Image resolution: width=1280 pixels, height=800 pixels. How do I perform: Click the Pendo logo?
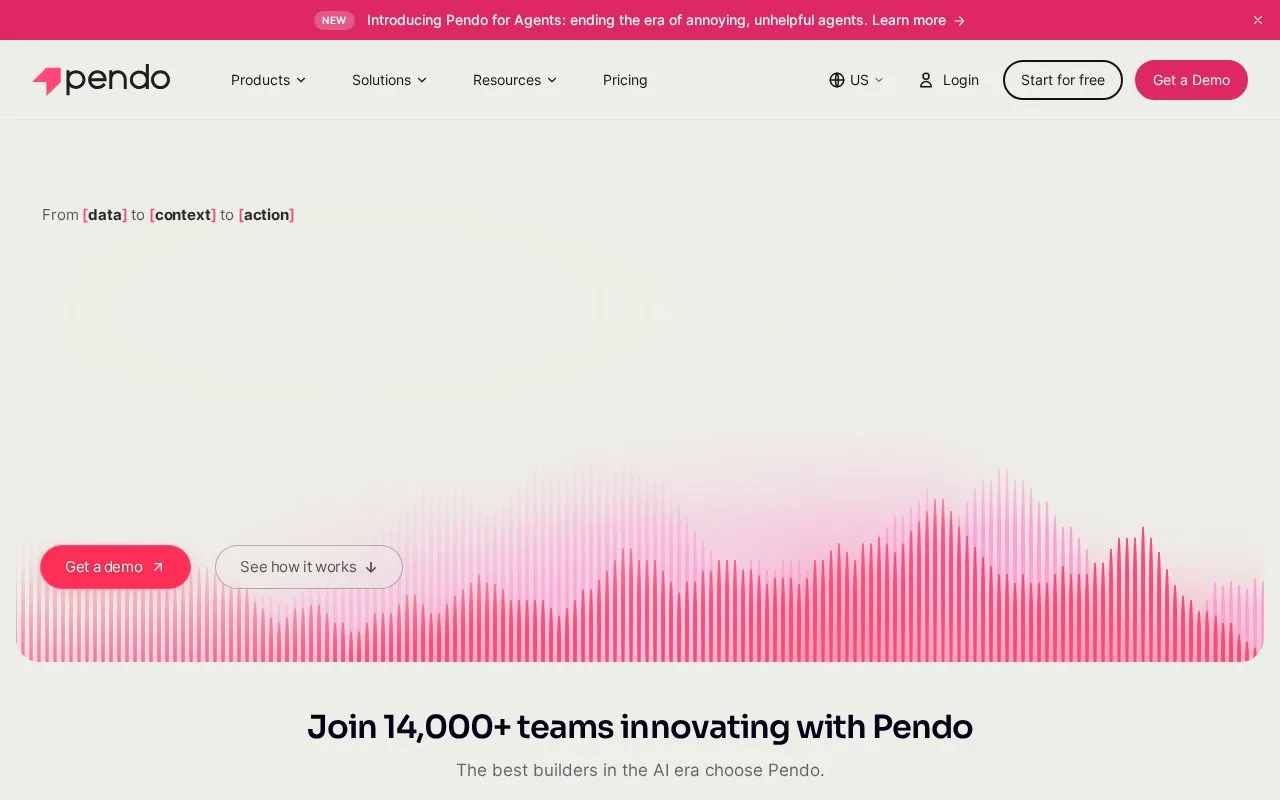101,80
